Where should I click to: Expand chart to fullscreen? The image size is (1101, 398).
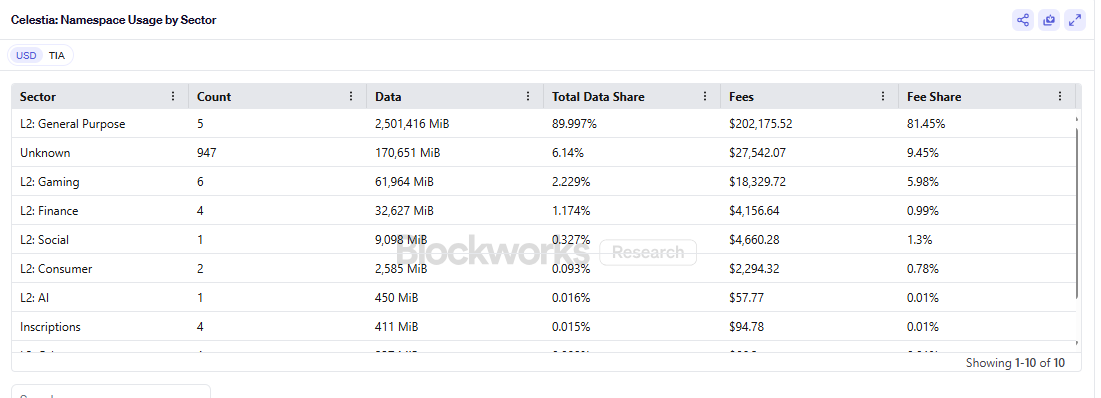point(1075,20)
